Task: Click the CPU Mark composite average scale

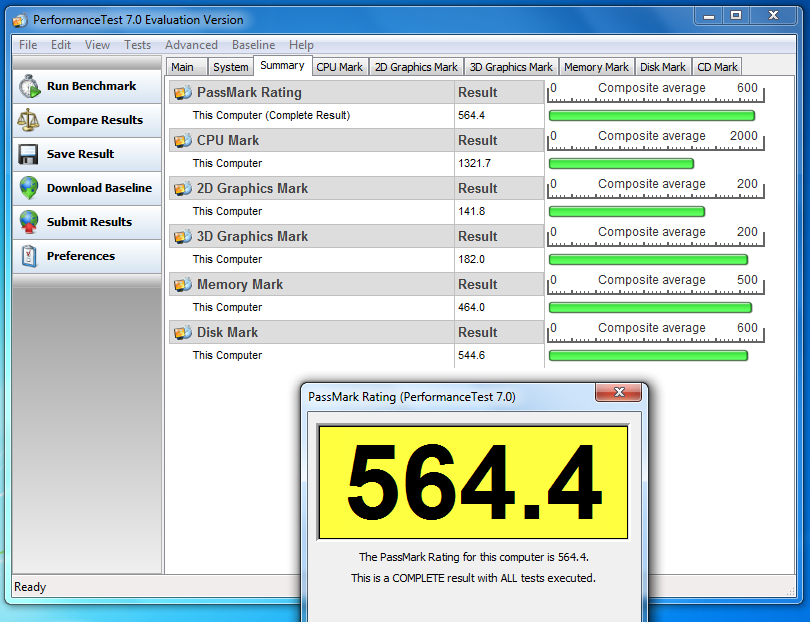Action: [x=656, y=140]
